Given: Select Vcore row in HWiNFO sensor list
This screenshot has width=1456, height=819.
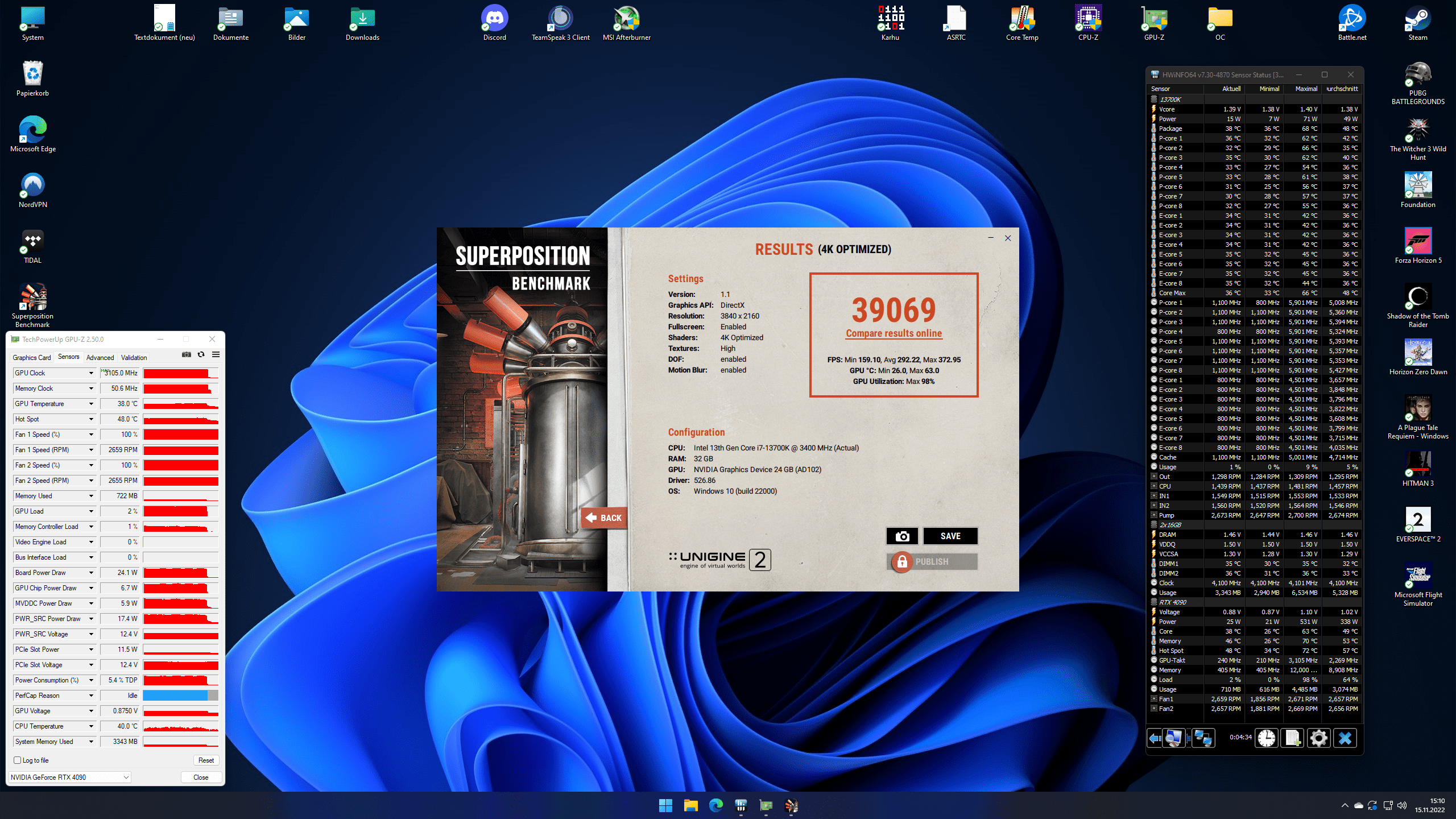Looking at the screenshot, I should pos(1254,109).
